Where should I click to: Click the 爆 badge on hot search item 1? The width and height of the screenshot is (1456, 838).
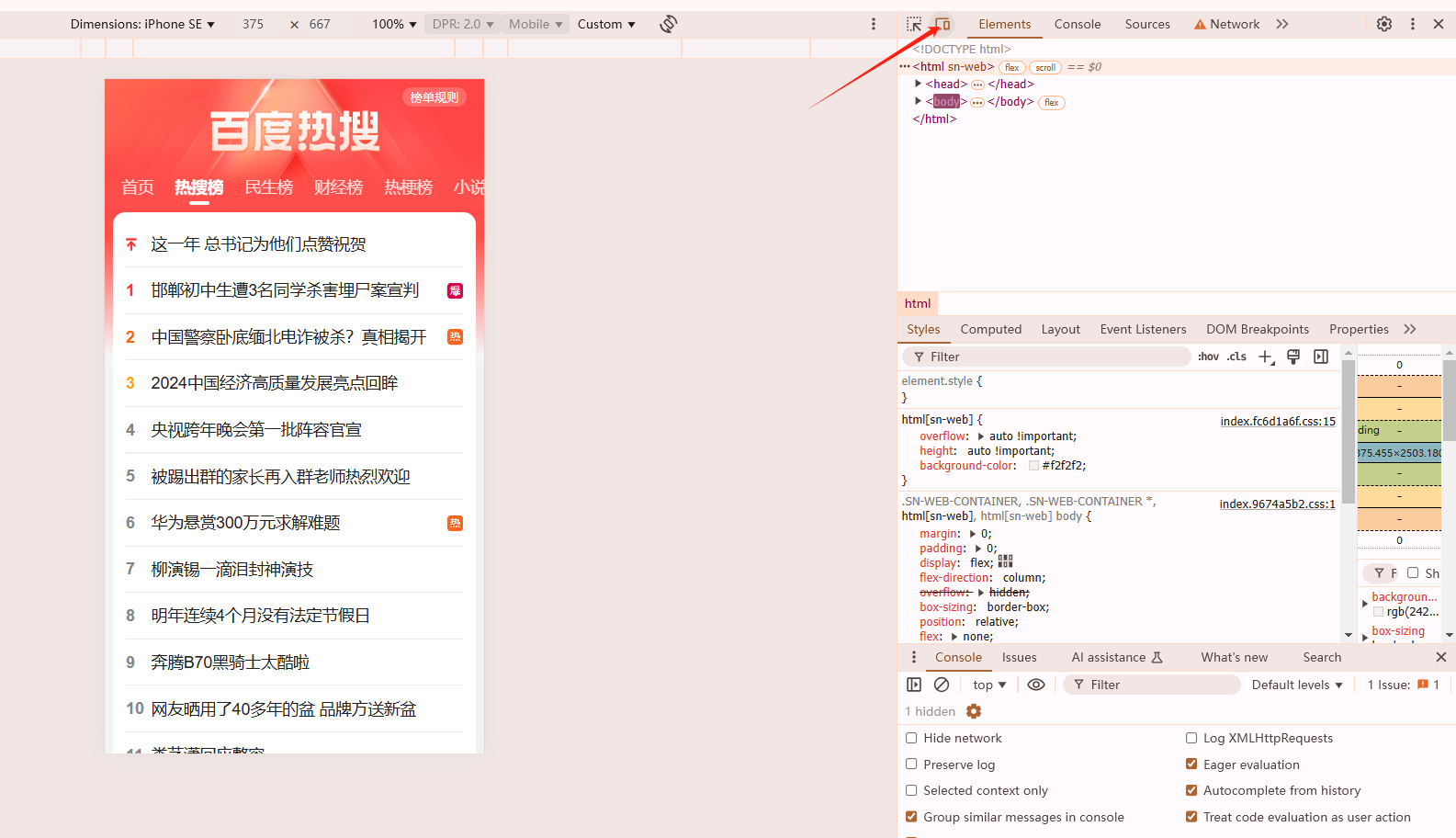point(455,290)
